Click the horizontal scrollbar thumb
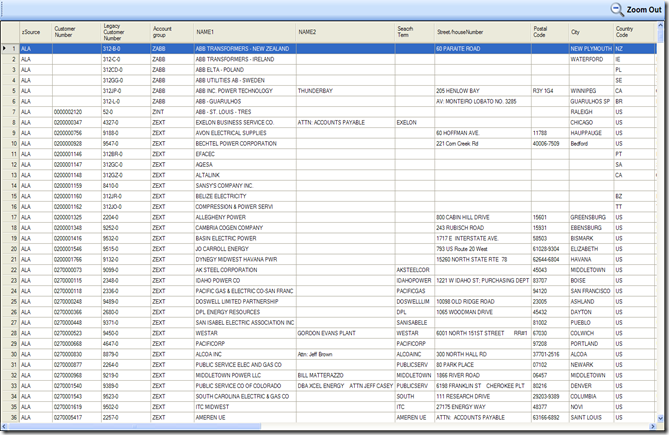This screenshot has height=435, width=669. pos(134,426)
